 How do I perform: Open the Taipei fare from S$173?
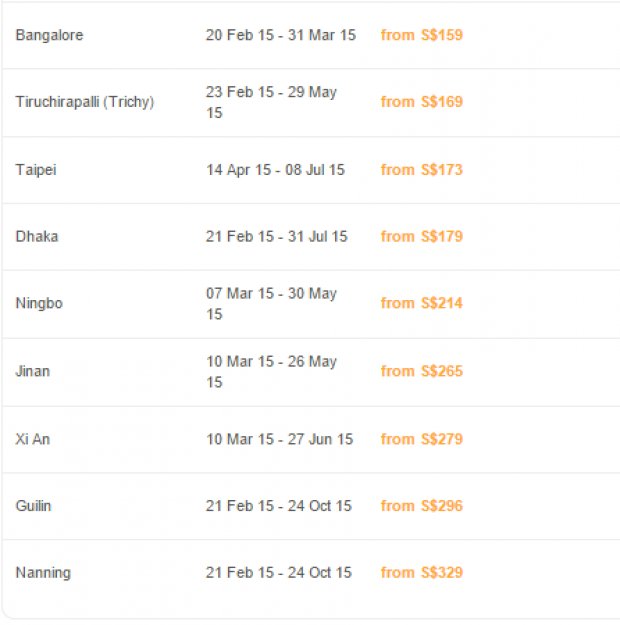click(421, 170)
